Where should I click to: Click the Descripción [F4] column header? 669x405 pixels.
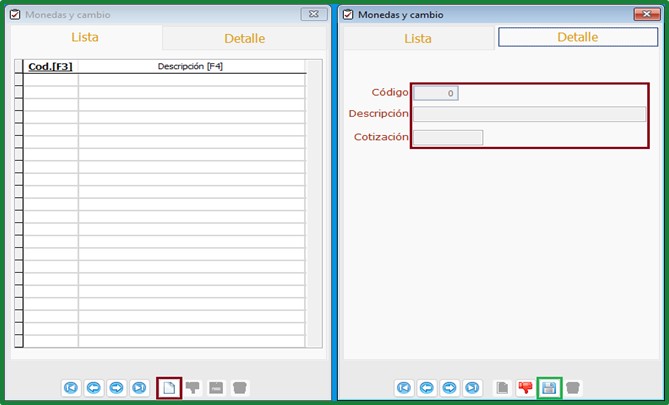click(x=191, y=67)
